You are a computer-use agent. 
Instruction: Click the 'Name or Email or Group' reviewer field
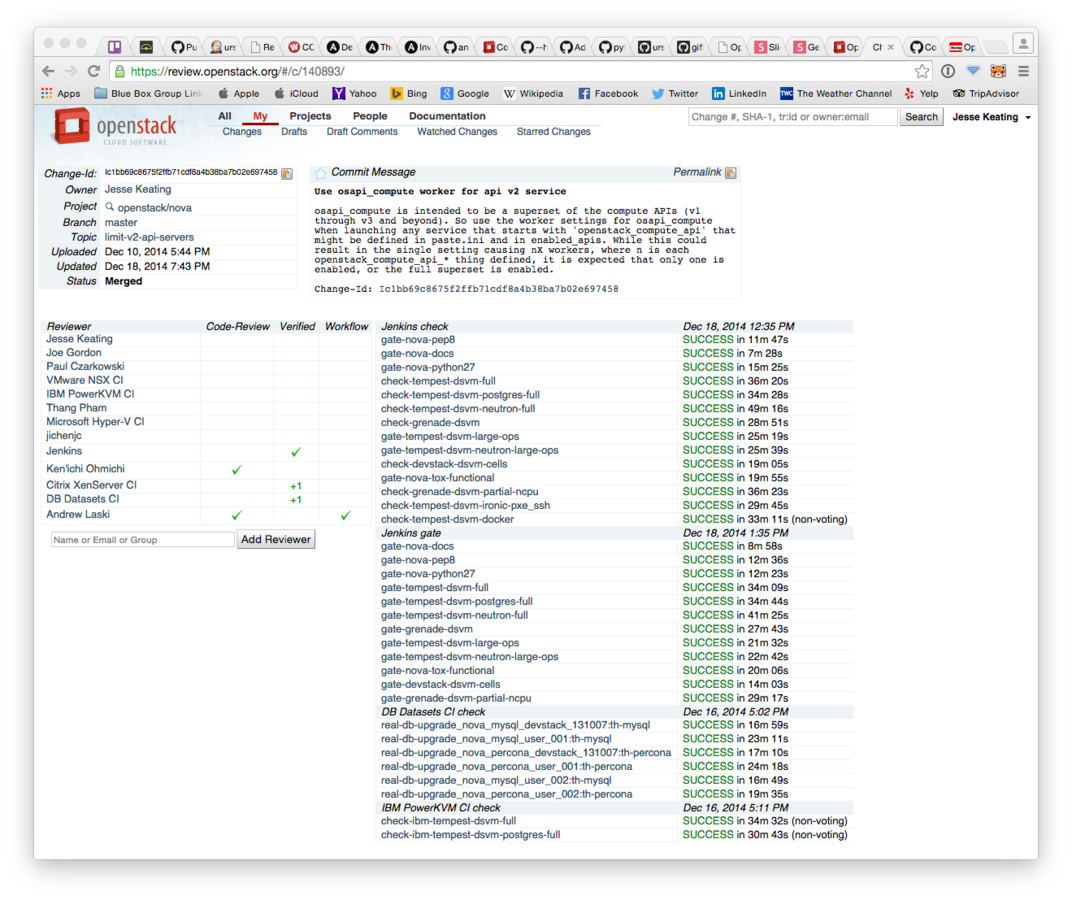pos(142,540)
